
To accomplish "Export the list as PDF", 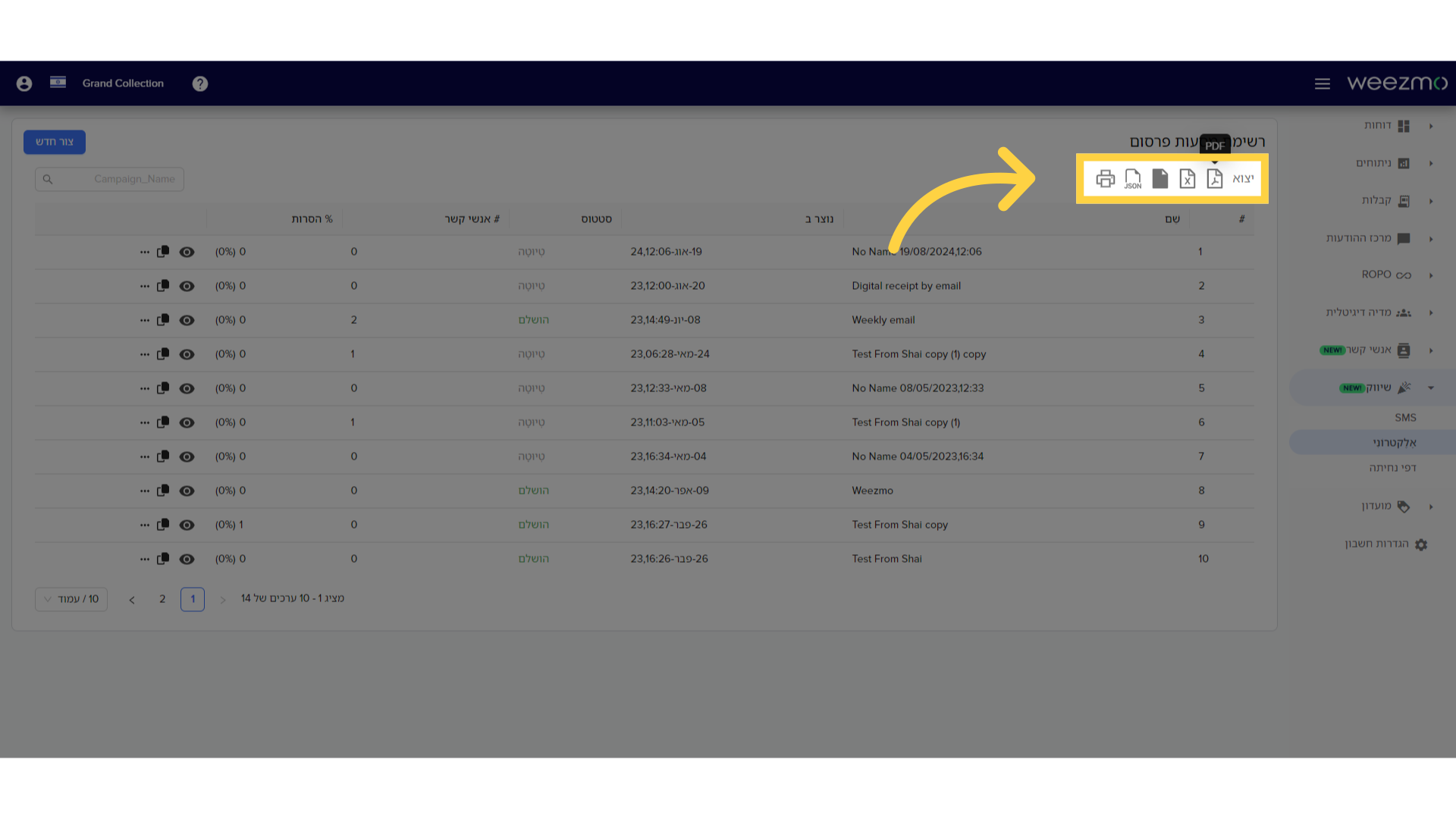I will 1215,178.
